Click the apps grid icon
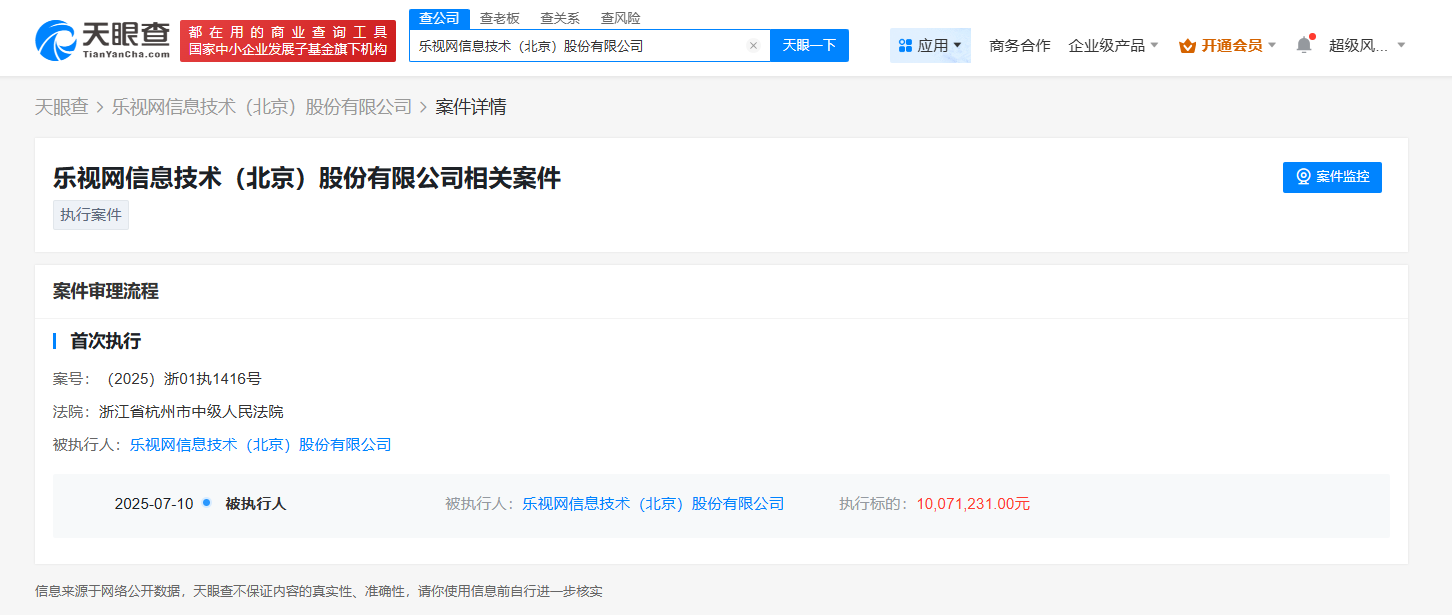 pos(905,46)
